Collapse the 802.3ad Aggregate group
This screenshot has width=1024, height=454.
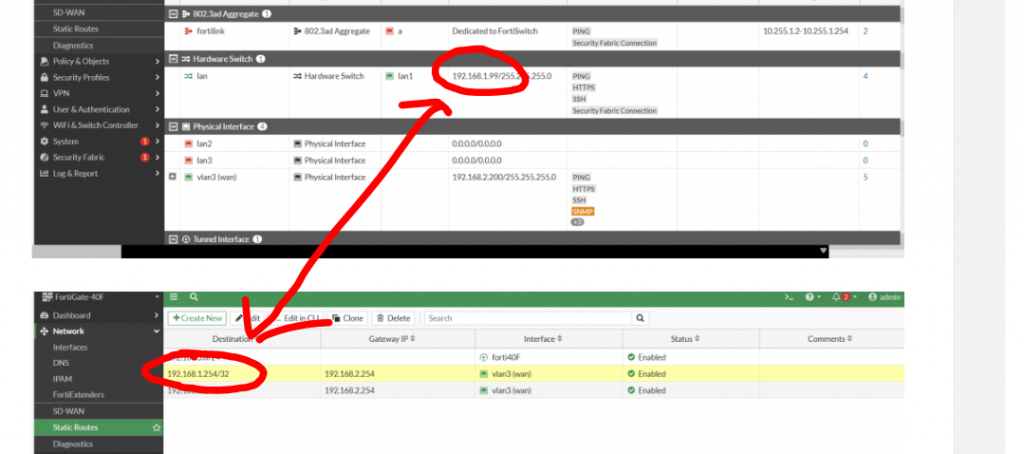point(173,14)
